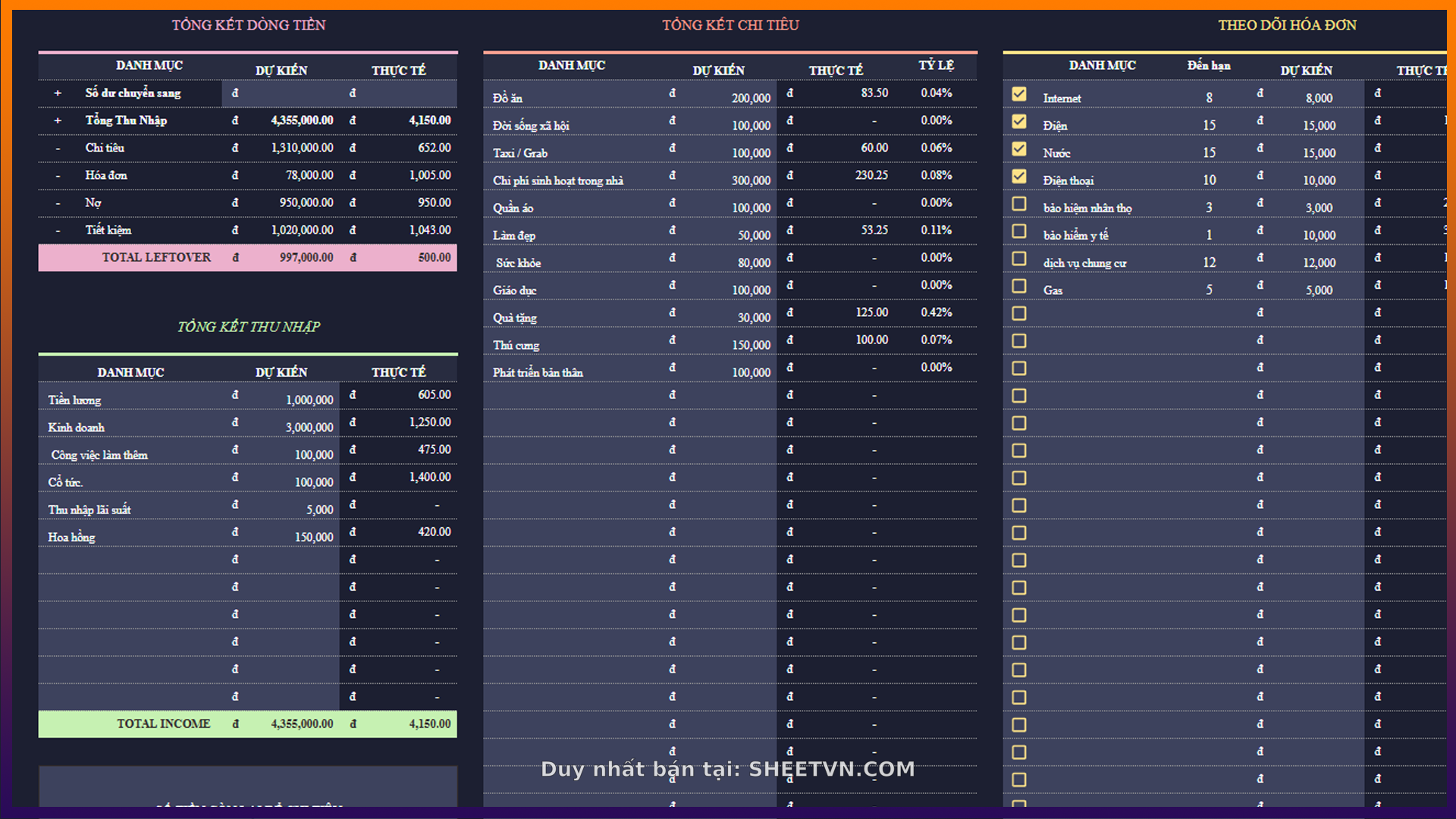
Task: Uncheck the Nước bill checkbox
Action: click(1019, 149)
